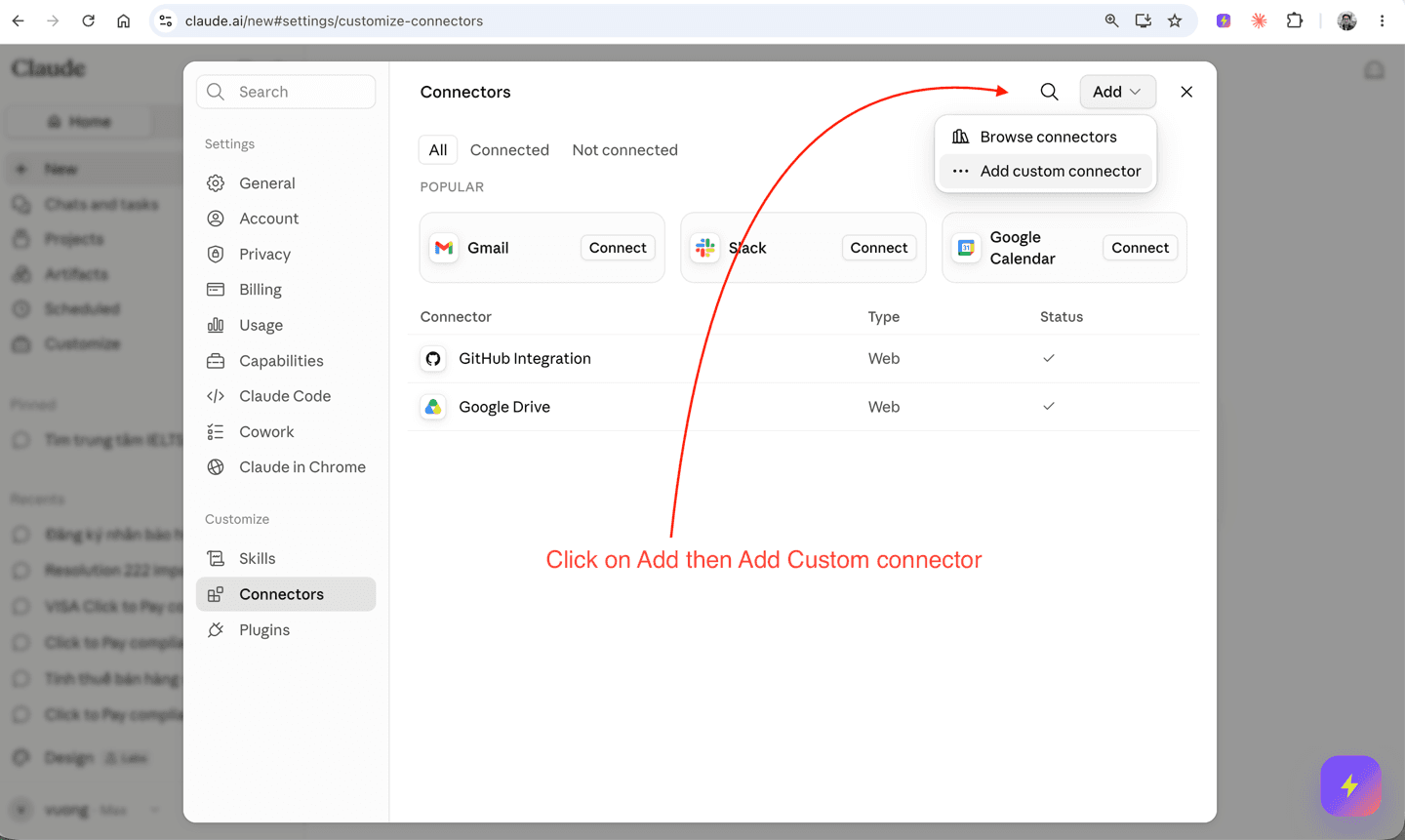Open the Add dropdown button
Screen dimensions: 1405x840
pyautogui.click(x=1117, y=92)
